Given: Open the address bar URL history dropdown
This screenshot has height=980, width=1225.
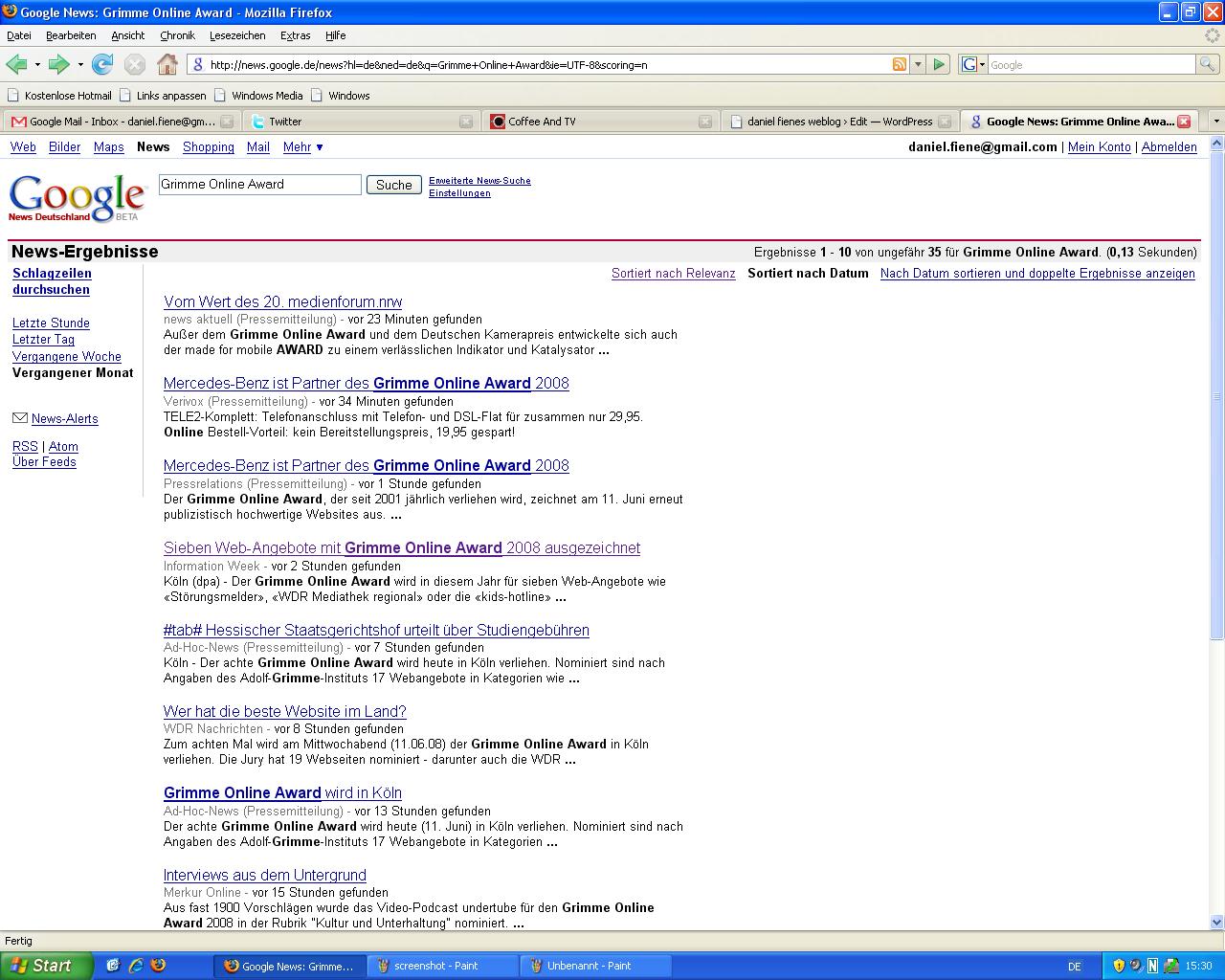Looking at the screenshot, I should pos(918,64).
